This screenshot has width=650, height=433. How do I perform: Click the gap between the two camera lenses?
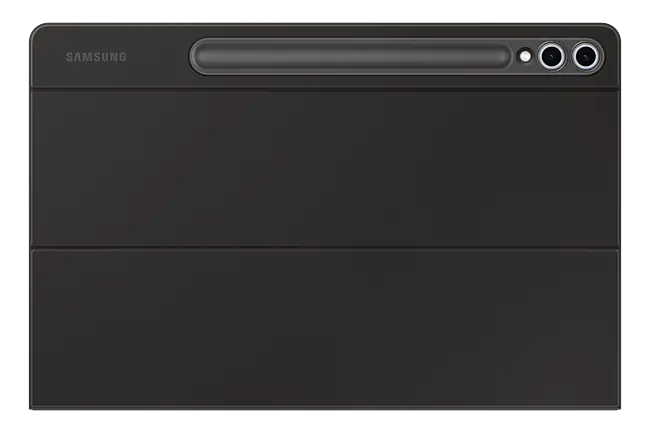coord(568,56)
